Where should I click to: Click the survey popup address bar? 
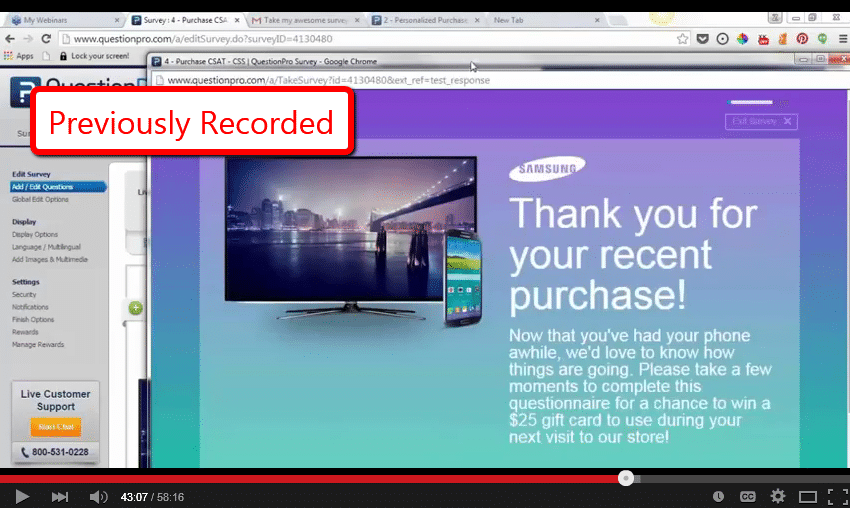pyautogui.click(x=499, y=80)
